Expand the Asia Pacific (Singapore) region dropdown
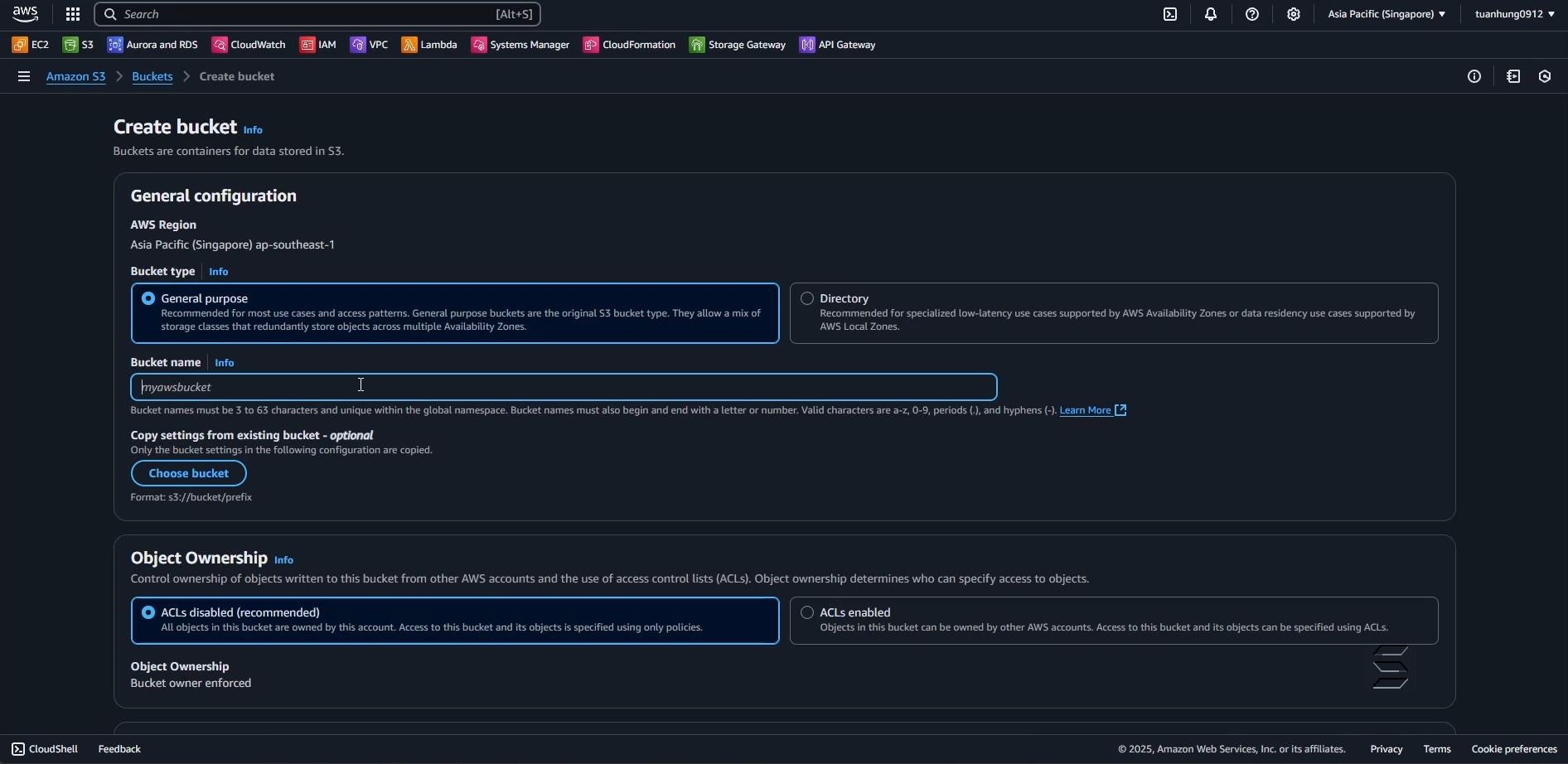The width and height of the screenshot is (1568, 764). point(1387,14)
